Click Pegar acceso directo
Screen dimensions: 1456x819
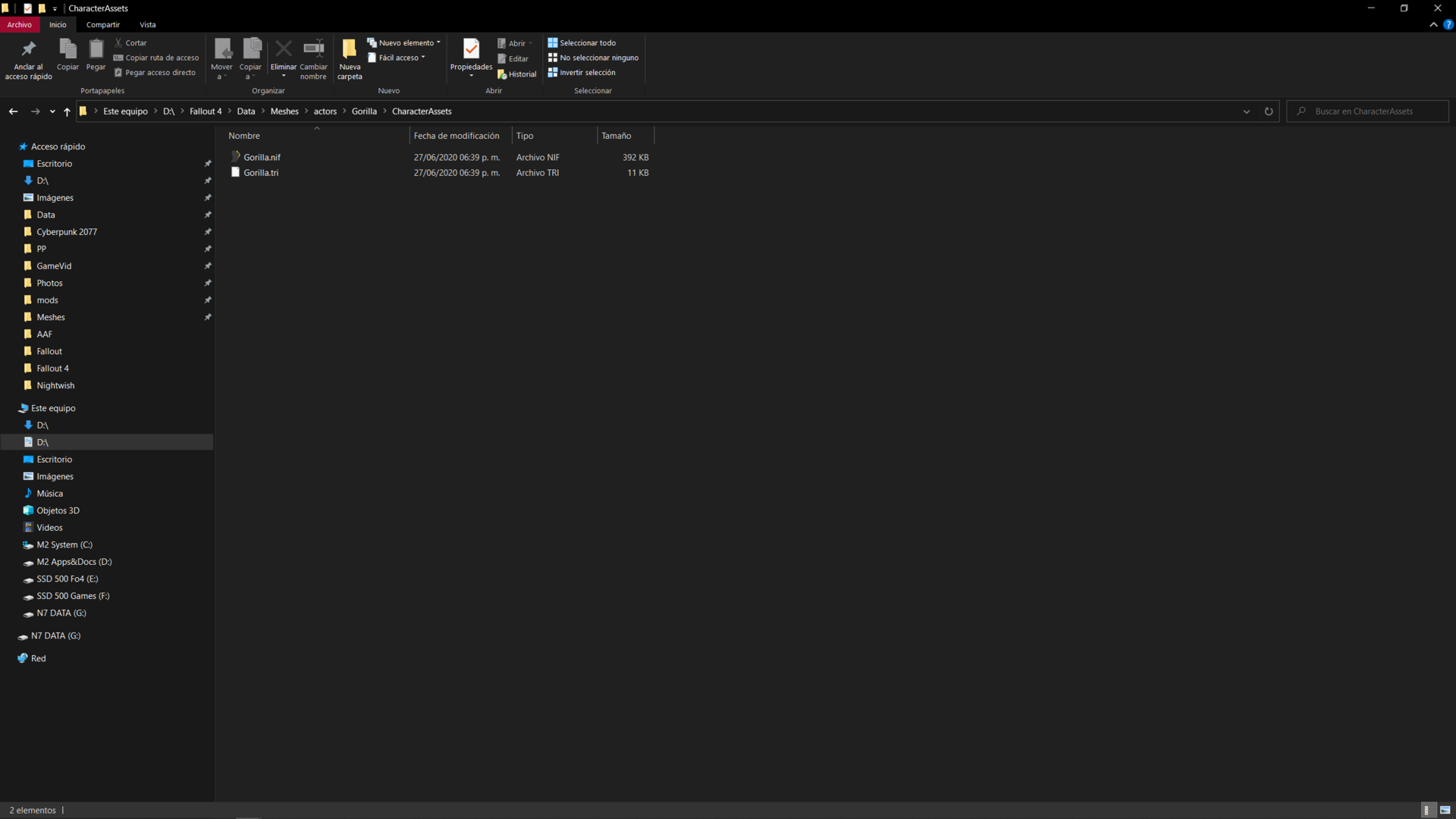155,73
